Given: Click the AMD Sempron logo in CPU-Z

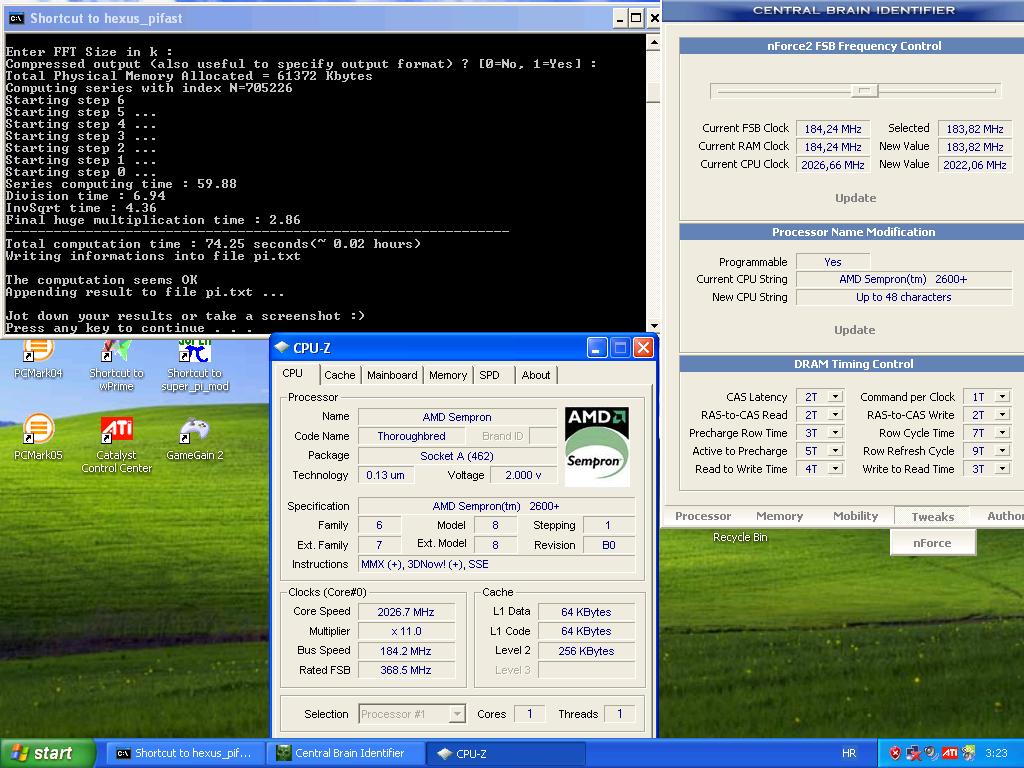Looking at the screenshot, I should (597, 447).
